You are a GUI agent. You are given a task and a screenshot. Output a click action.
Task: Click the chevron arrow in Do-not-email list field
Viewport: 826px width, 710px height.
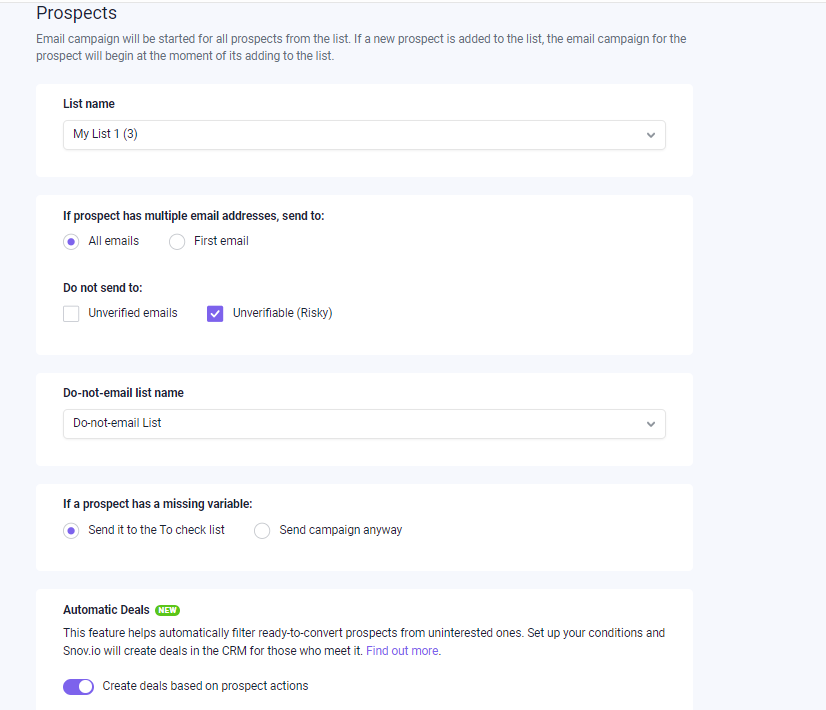pyautogui.click(x=651, y=424)
